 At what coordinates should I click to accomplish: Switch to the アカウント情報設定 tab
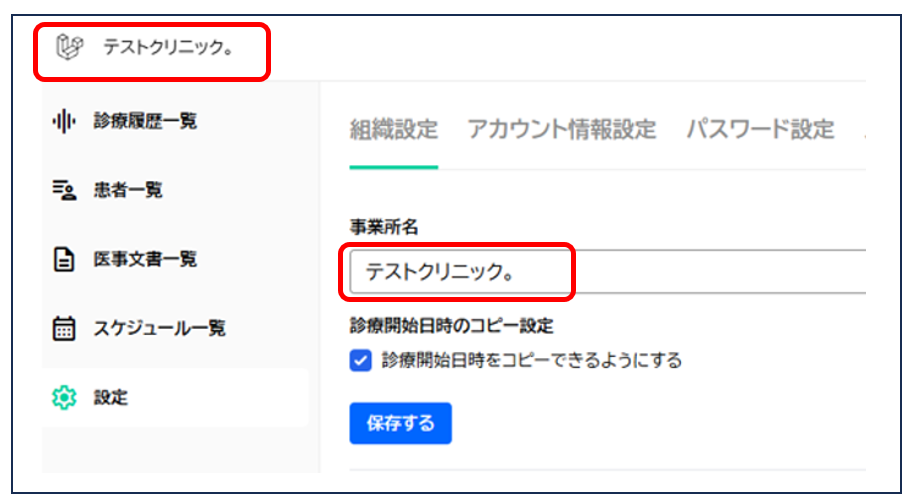pyautogui.click(x=561, y=129)
